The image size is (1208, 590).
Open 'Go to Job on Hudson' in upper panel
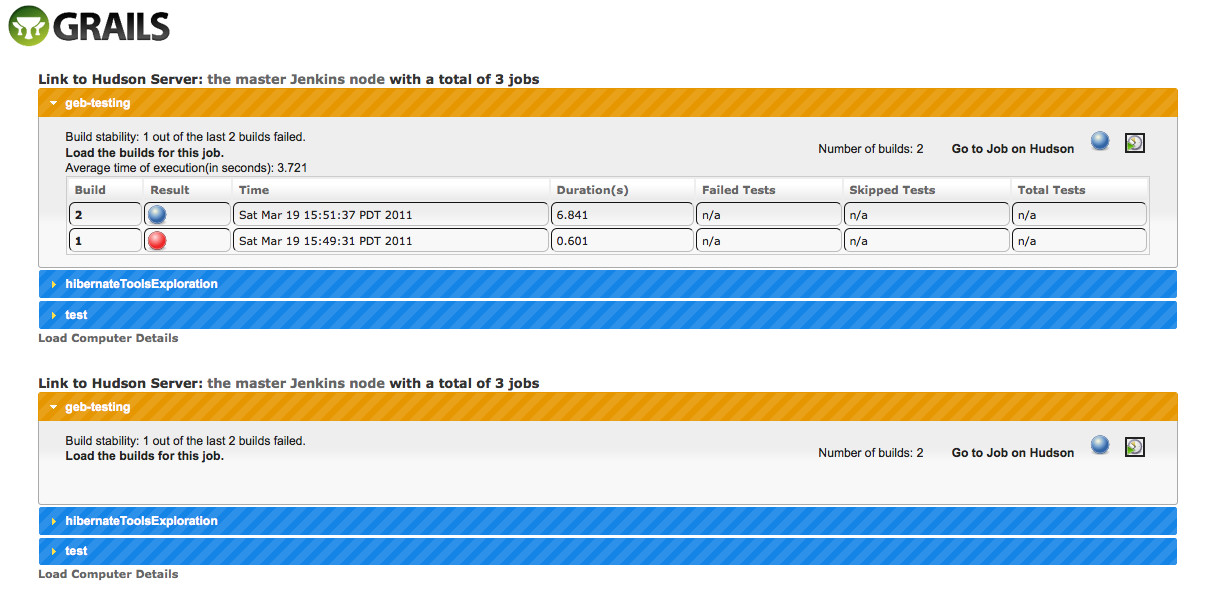click(x=1013, y=149)
